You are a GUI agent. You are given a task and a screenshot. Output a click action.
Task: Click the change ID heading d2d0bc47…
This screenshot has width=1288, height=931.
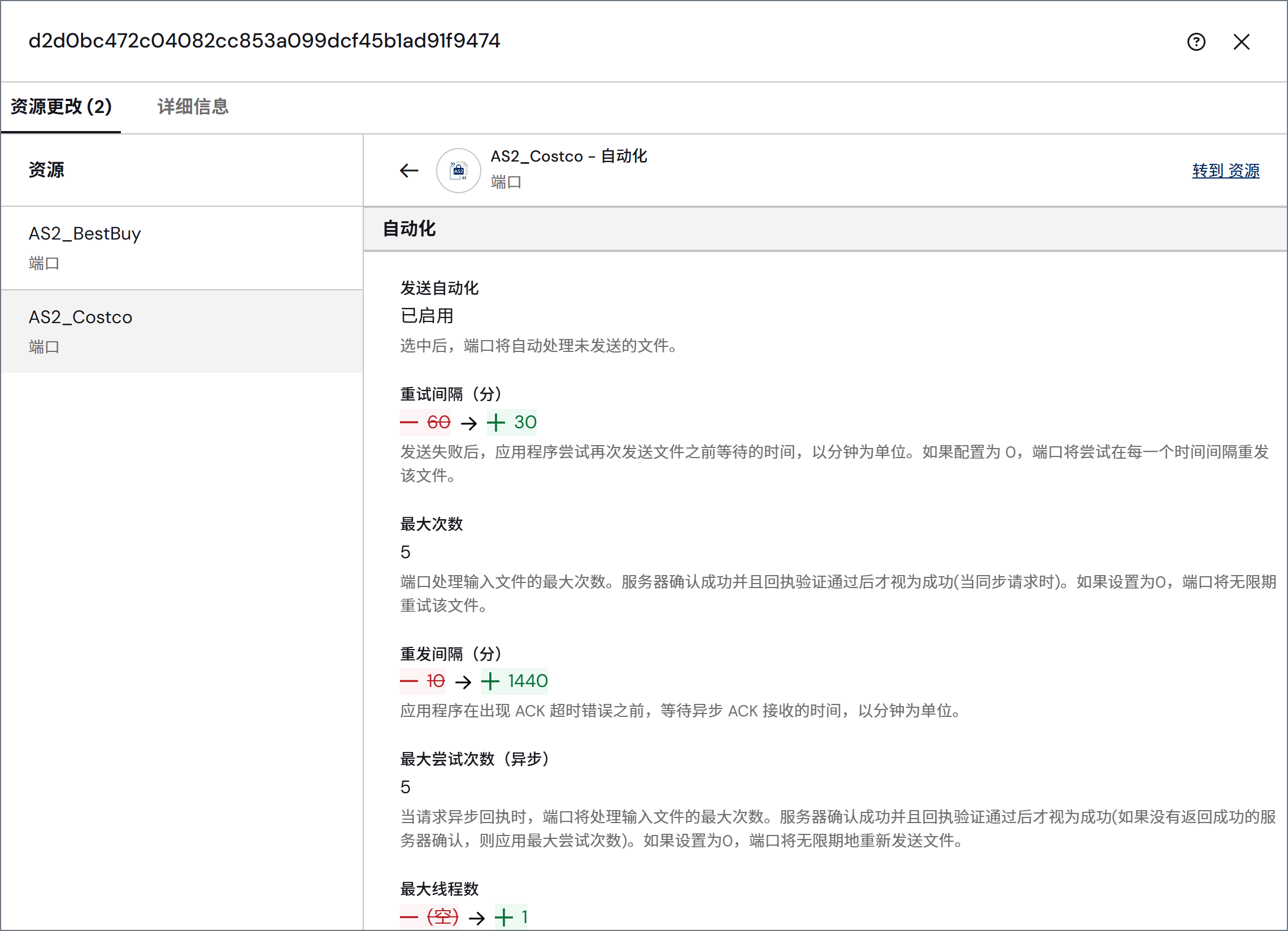point(264,41)
